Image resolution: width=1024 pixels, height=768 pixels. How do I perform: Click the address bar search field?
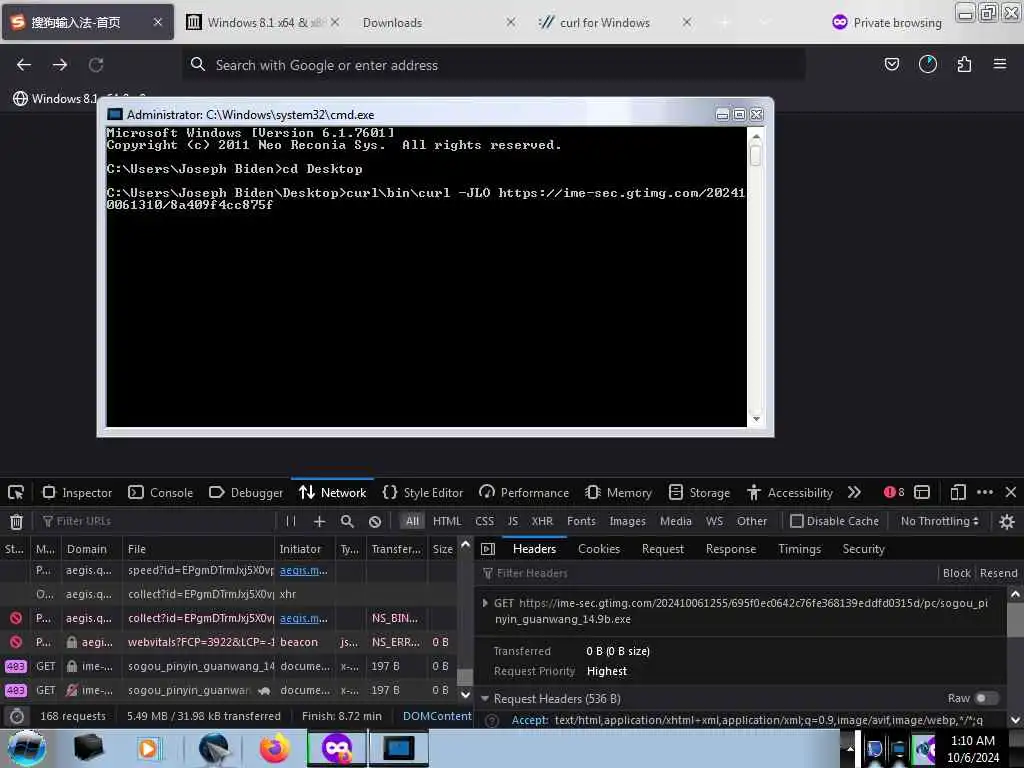tap(493, 65)
